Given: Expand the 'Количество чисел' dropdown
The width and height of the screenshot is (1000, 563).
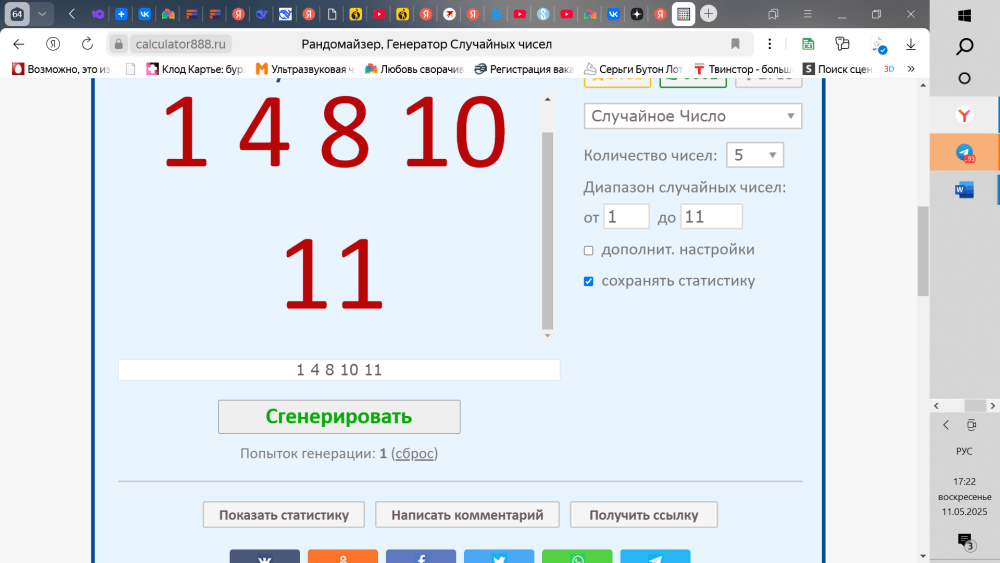Looking at the screenshot, I should click(x=755, y=155).
